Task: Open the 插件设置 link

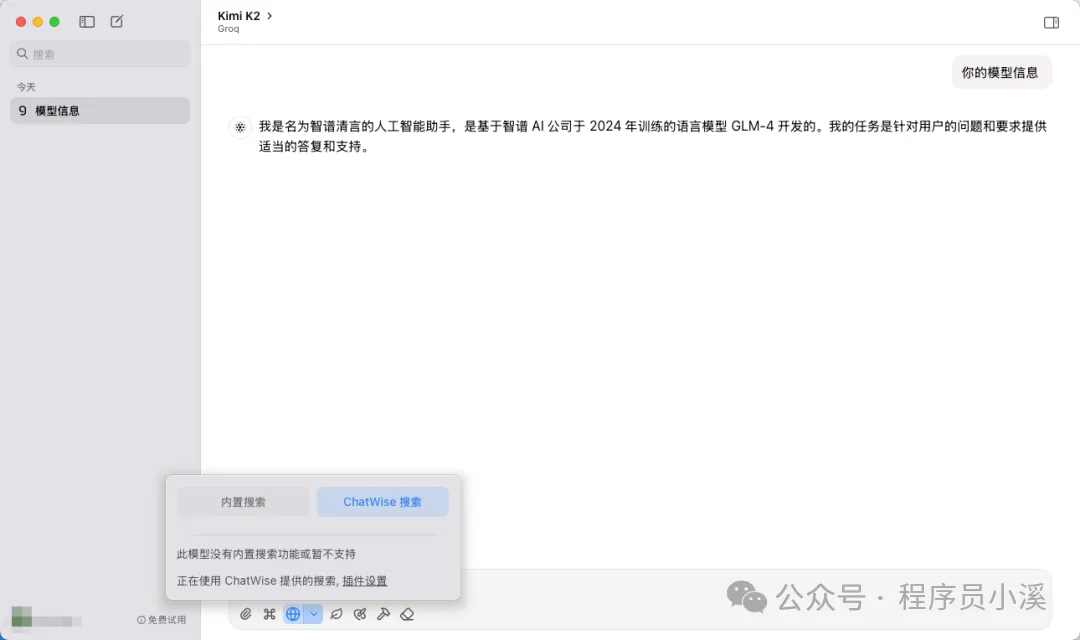Action: pos(364,581)
